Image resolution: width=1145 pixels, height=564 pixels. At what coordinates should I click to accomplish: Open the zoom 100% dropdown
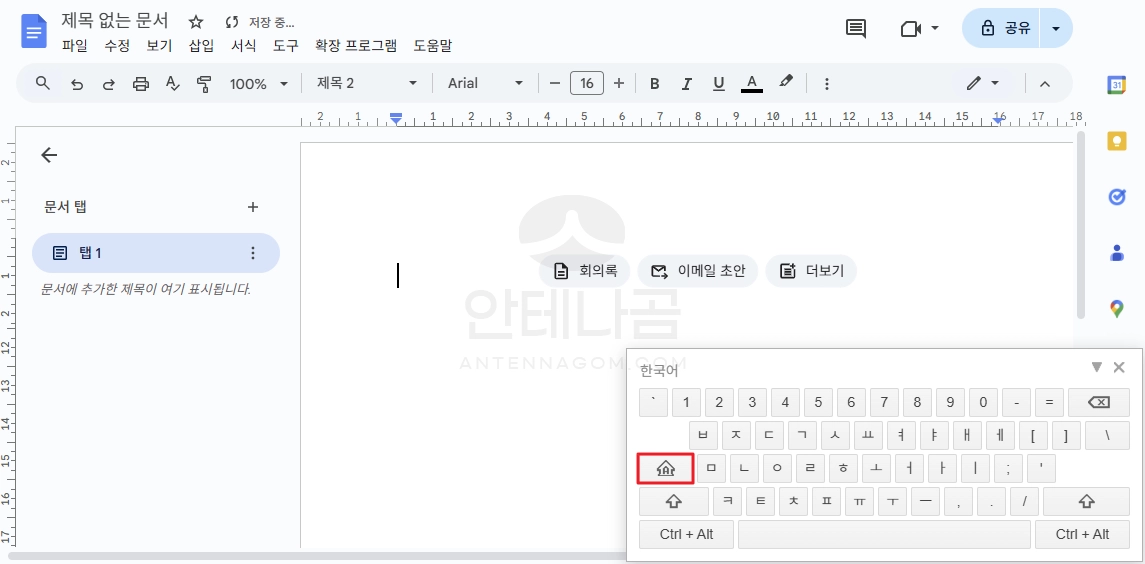[x=258, y=84]
